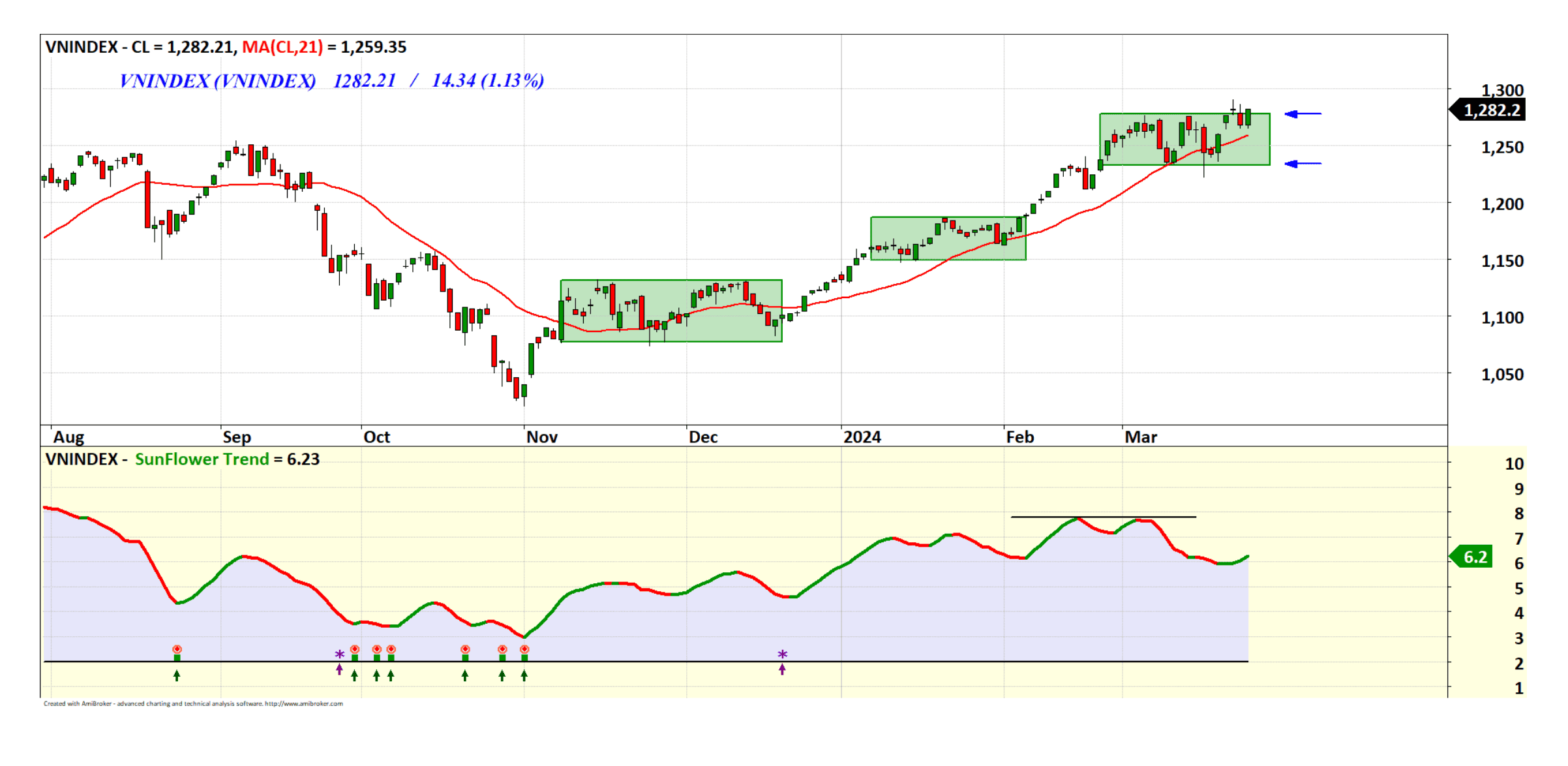Click the 'Mar' month label
The height and width of the screenshot is (766, 1568).
(x=1141, y=437)
